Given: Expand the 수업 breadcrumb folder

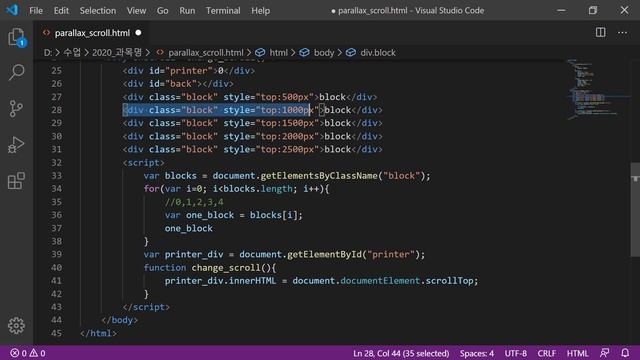Looking at the screenshot, I should pyautogui.click(x=72, y=53).
